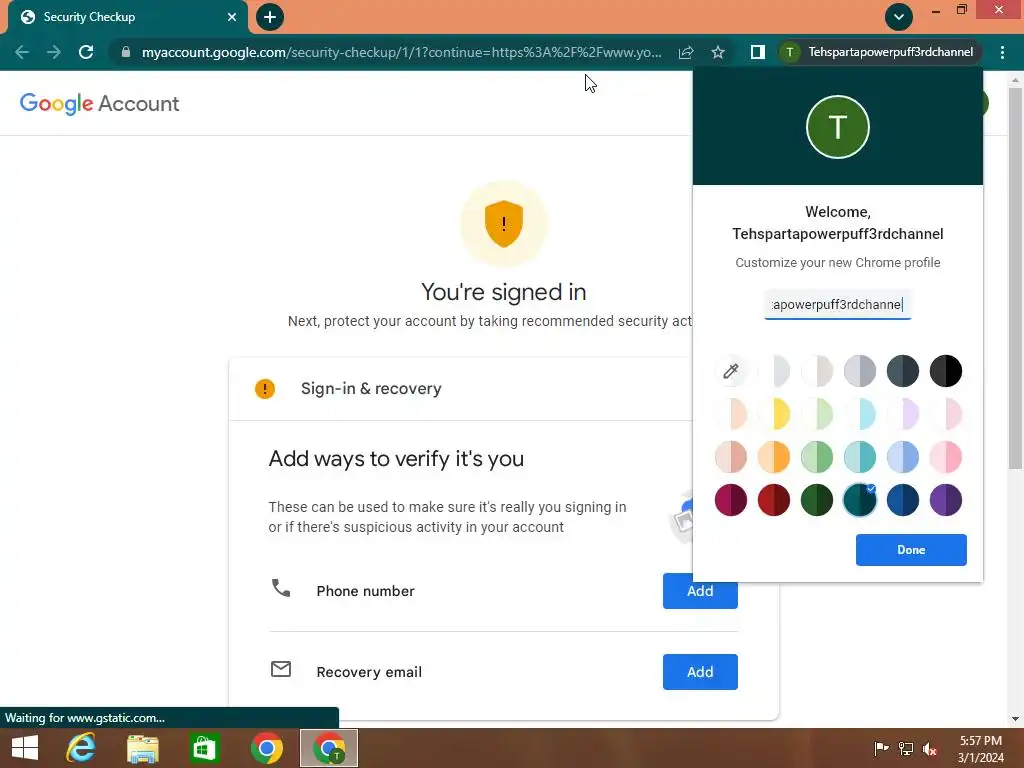Click the Tehspartapowerpuff3rdchannel profile chip
The width and height of the screenshot is (1024, 768).
click(x=879, y=52)
